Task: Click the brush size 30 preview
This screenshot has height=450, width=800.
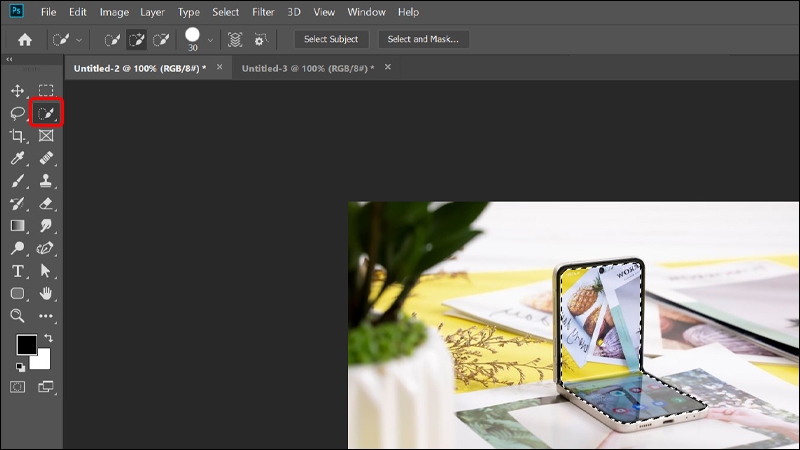Action: pyautogui.click(x=192, y=39)
